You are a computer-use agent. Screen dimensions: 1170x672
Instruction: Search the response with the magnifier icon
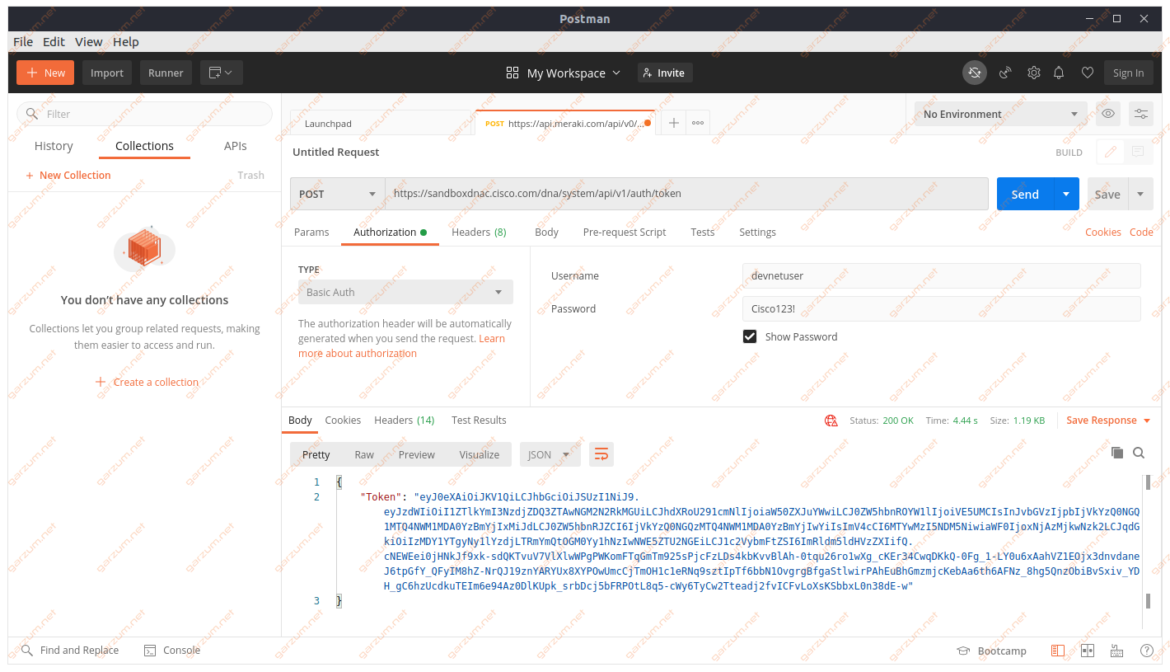[1138, 453]
